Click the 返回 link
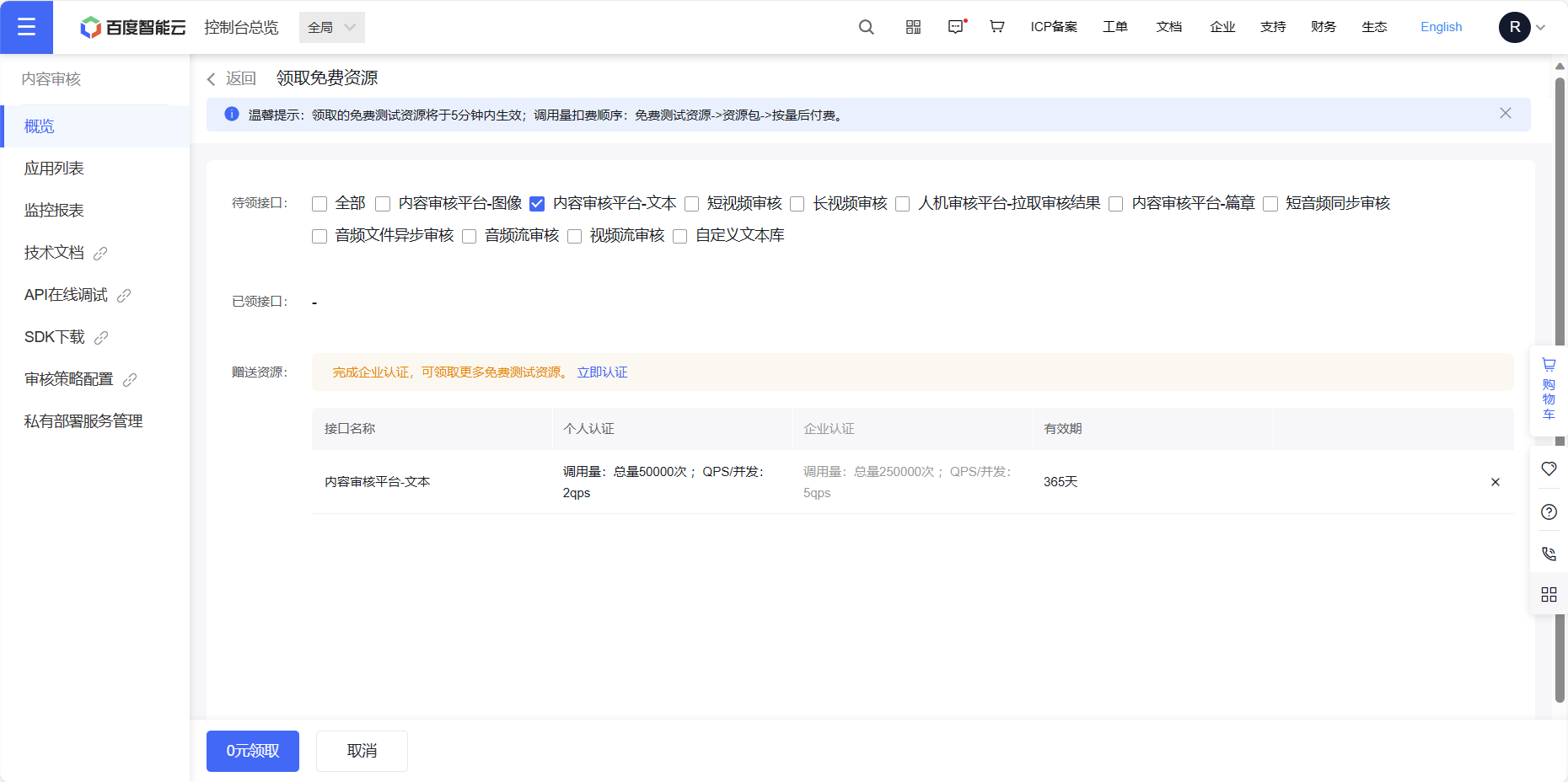Viewport: 1568px width, 782px height. [x=240, y=78]
